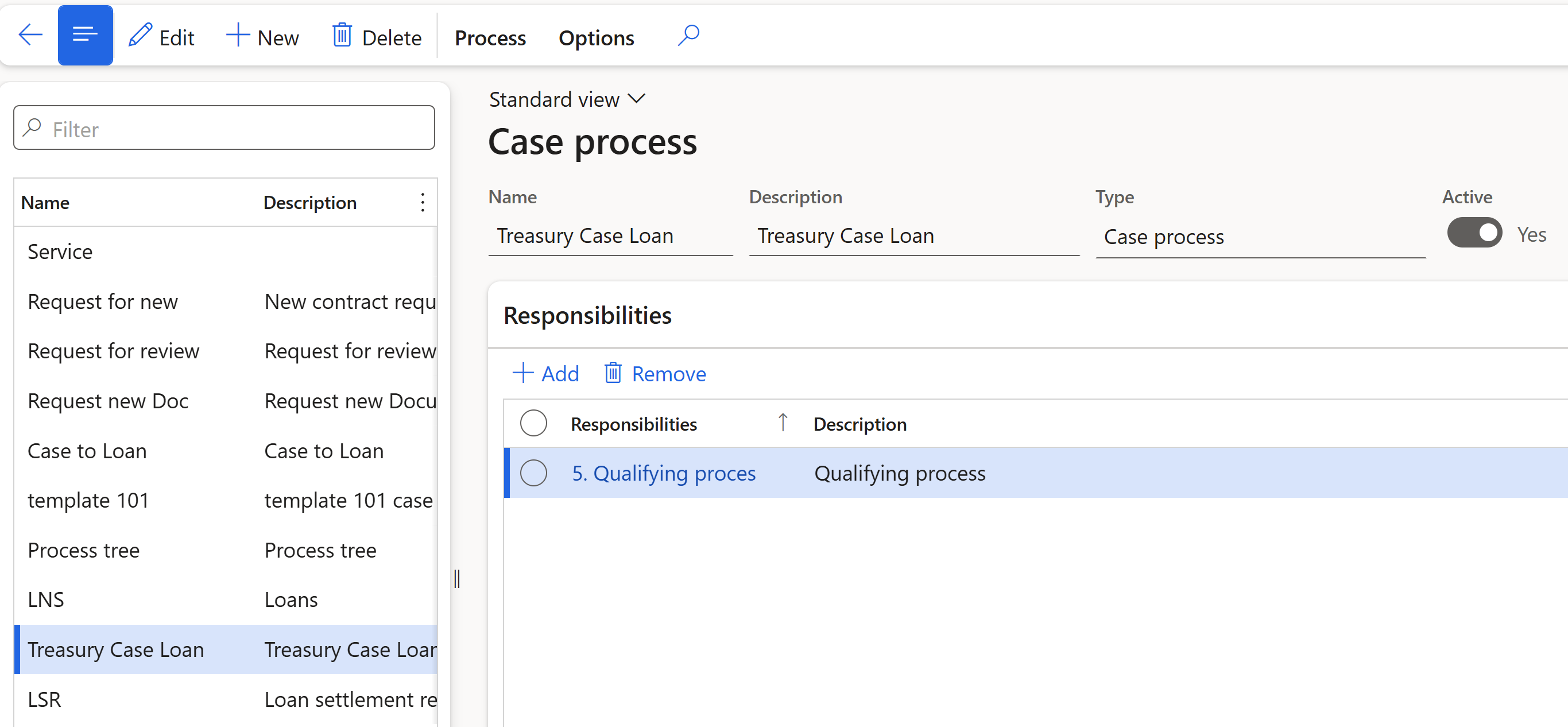Open the grid column options menu
The image size is (1568, 727).
pyautogui.click(x=423, y=202)
